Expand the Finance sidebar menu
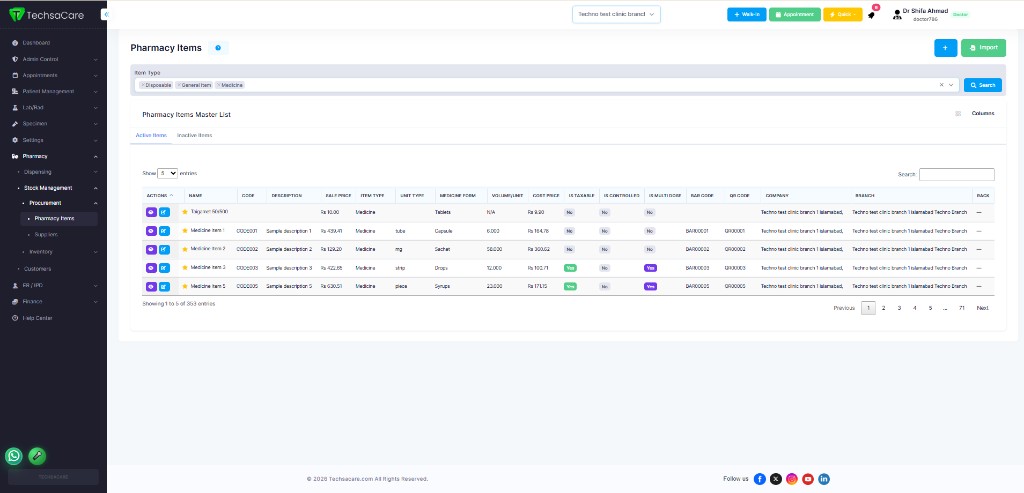The height and width of the screenshot is (493, 1024). click(x=55, y=302)
